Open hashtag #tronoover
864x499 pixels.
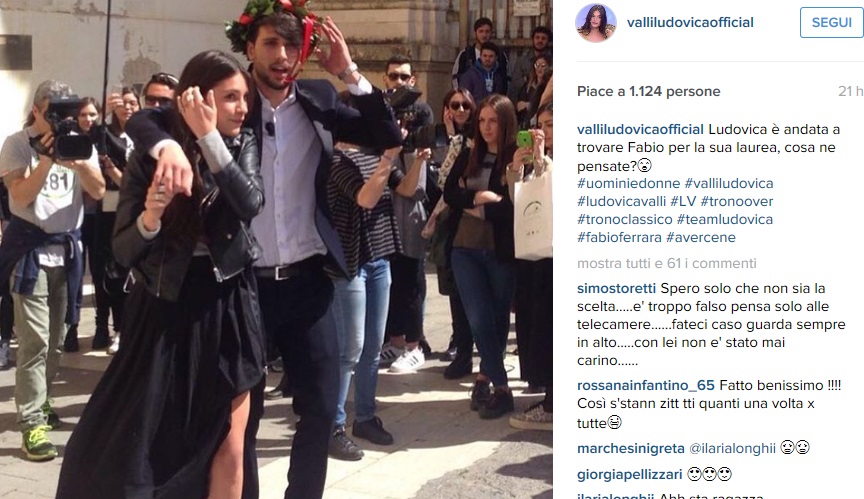[x=737, y=202]
